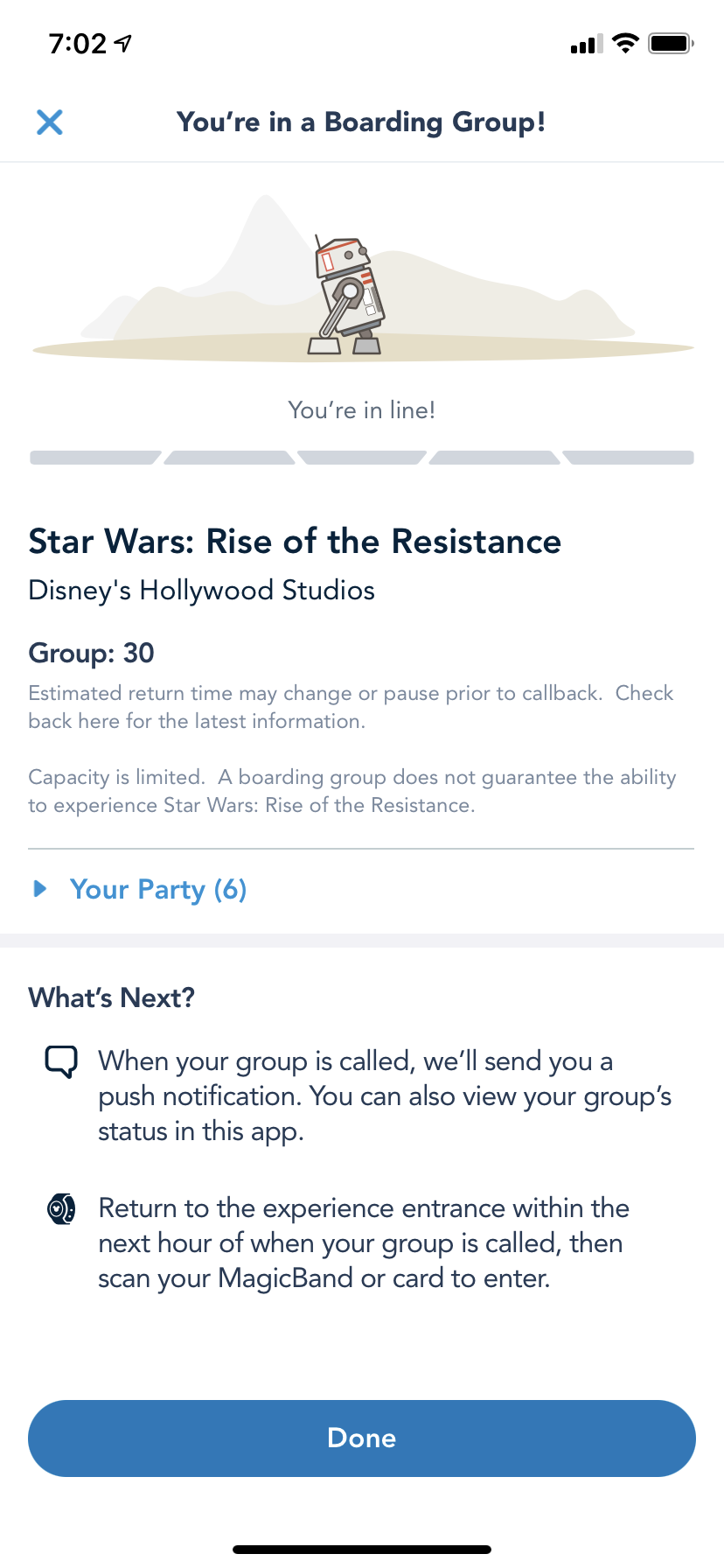Tap the home indicator bar
Image resolution: width=724 pixels, height=1568 pixels.
coord(362,1550)
